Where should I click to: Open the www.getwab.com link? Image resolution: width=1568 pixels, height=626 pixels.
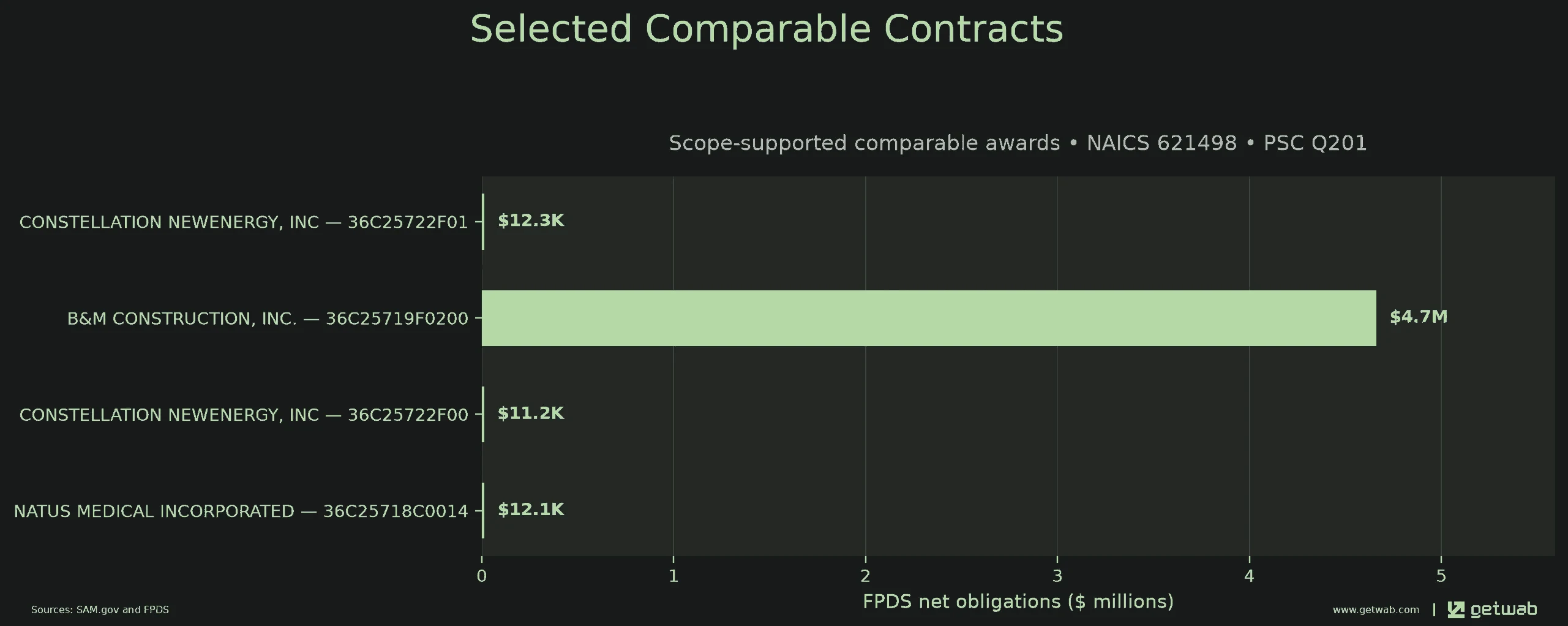(x=1376, y=610)
